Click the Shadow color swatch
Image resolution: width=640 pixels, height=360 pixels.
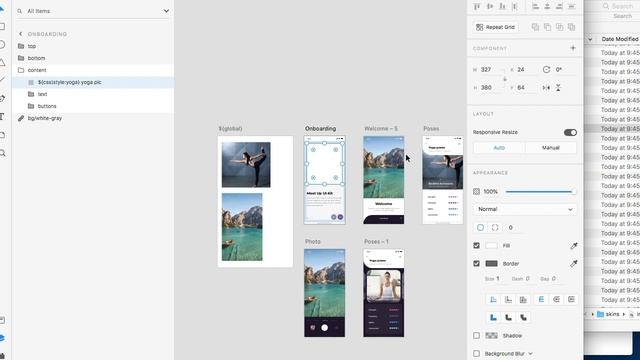(491, 336)
